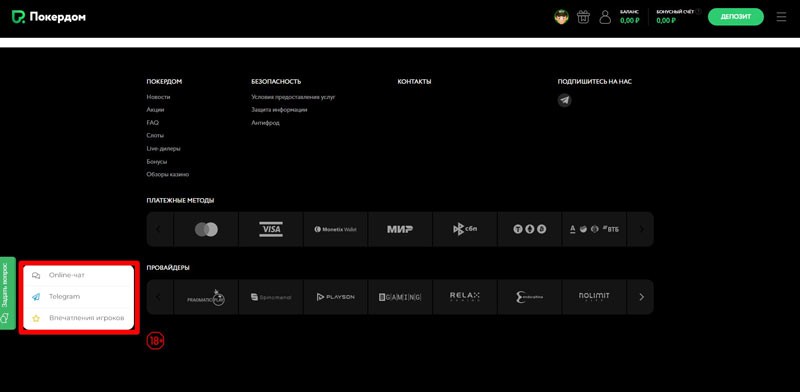Click the Задать вопрос side tab
Viewport: 800px width, 392px height.
tap(7, 293)
